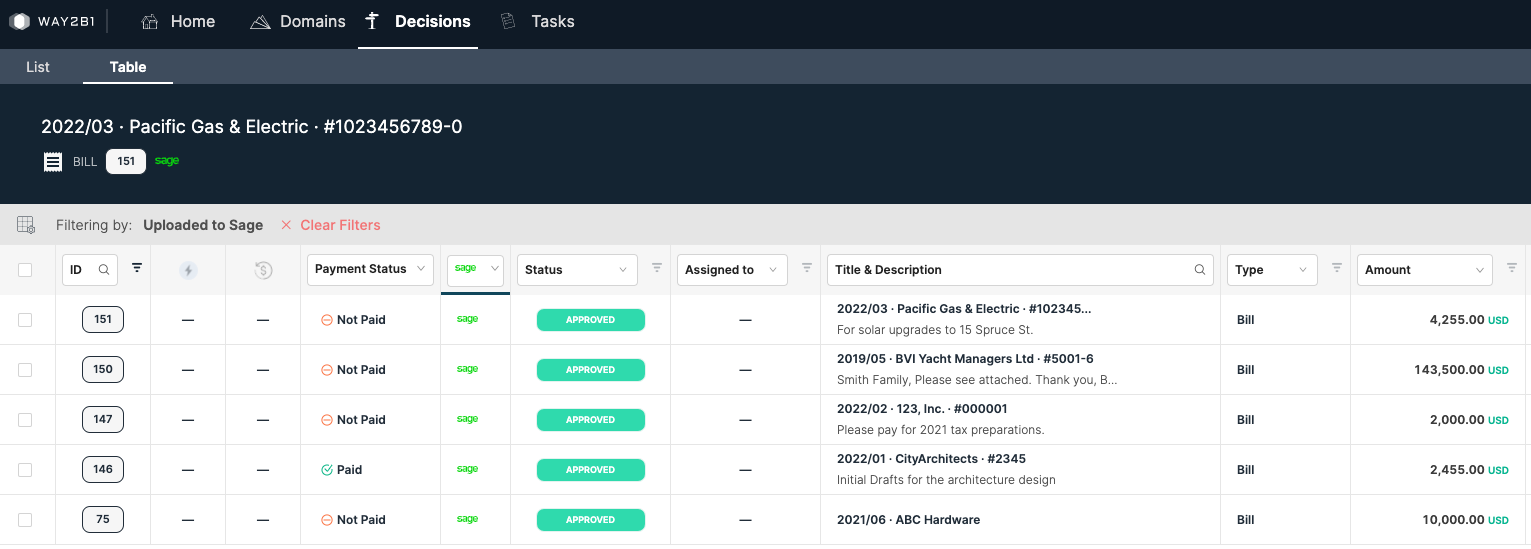
Task: Click the filter icon beside Amount column
Action: pyautogui.click(x=1512, y=268)
